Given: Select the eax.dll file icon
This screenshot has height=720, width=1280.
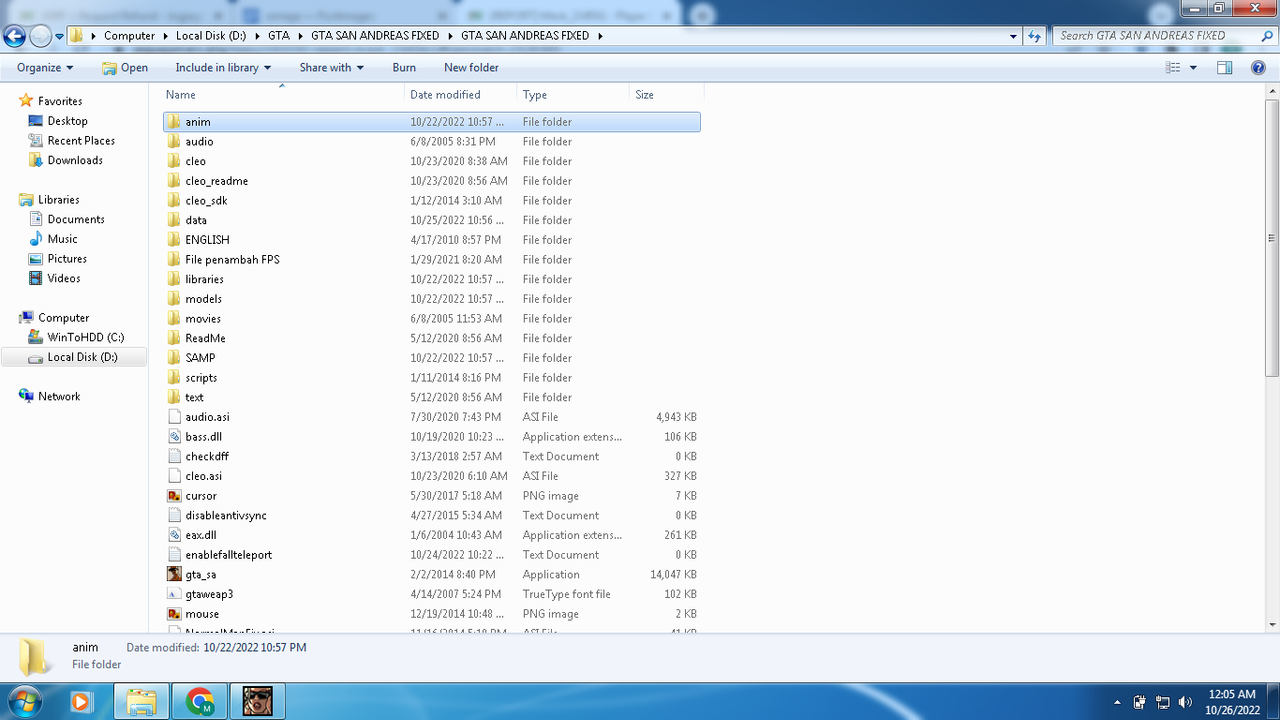Looking at the screenshot, I should (174, 535).
